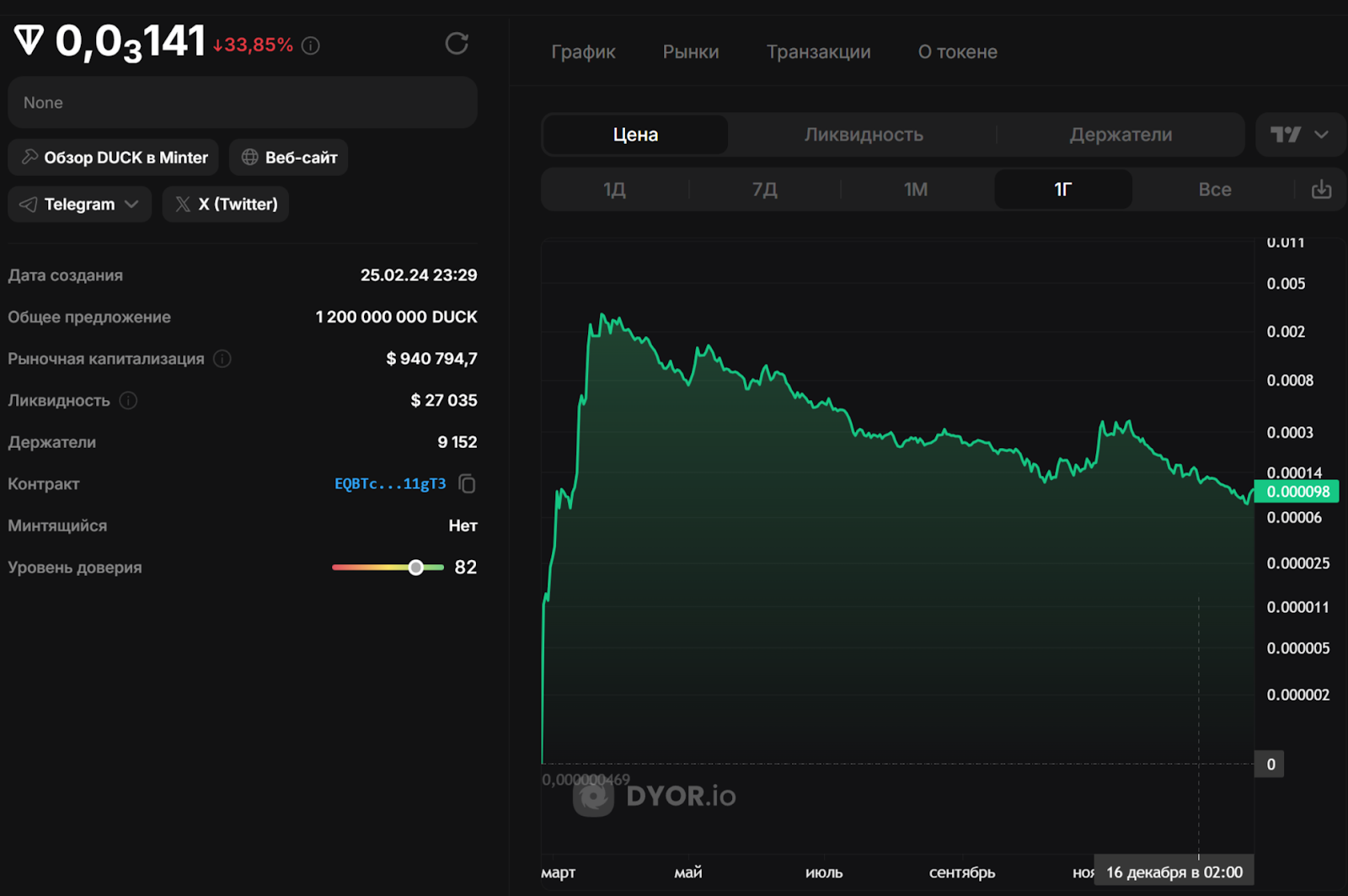
Task: Open the info icon next to 33,85%
Action: (x=311, y=45)
